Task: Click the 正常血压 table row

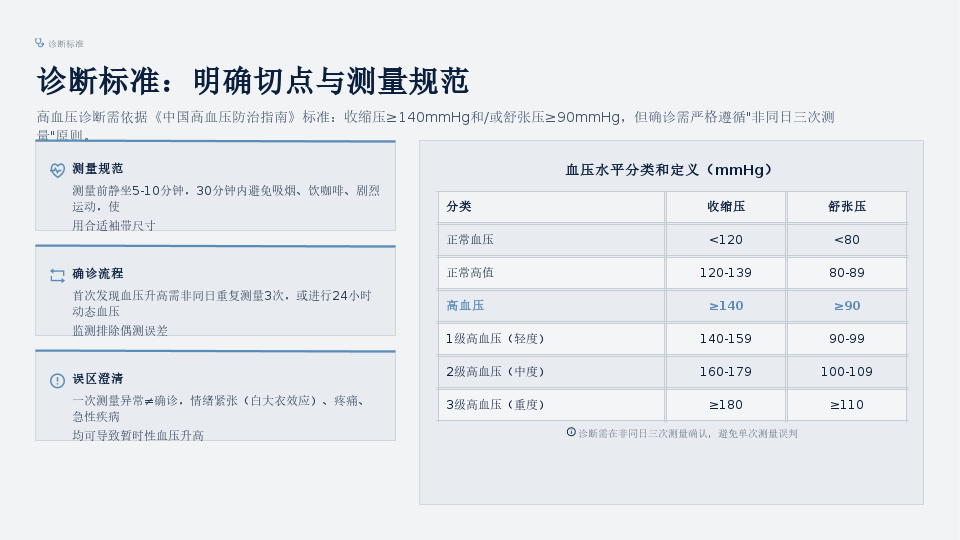Action: (672, 239)
